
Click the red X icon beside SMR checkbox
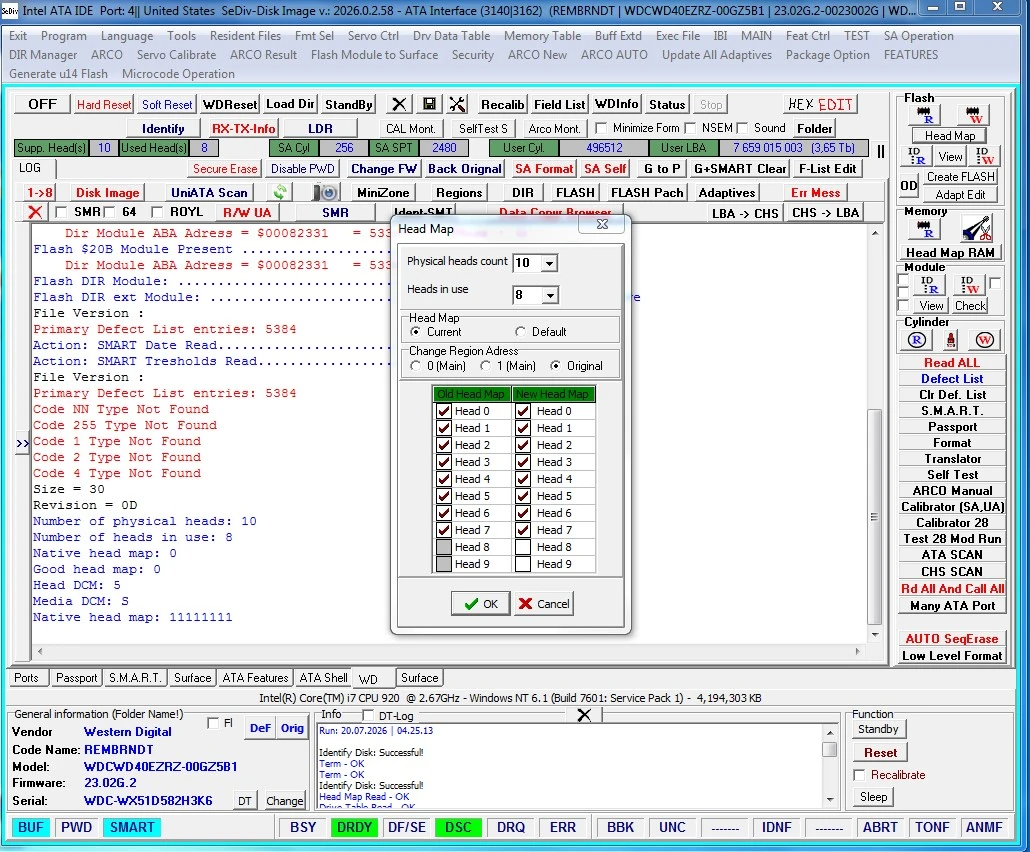(35, 212)
